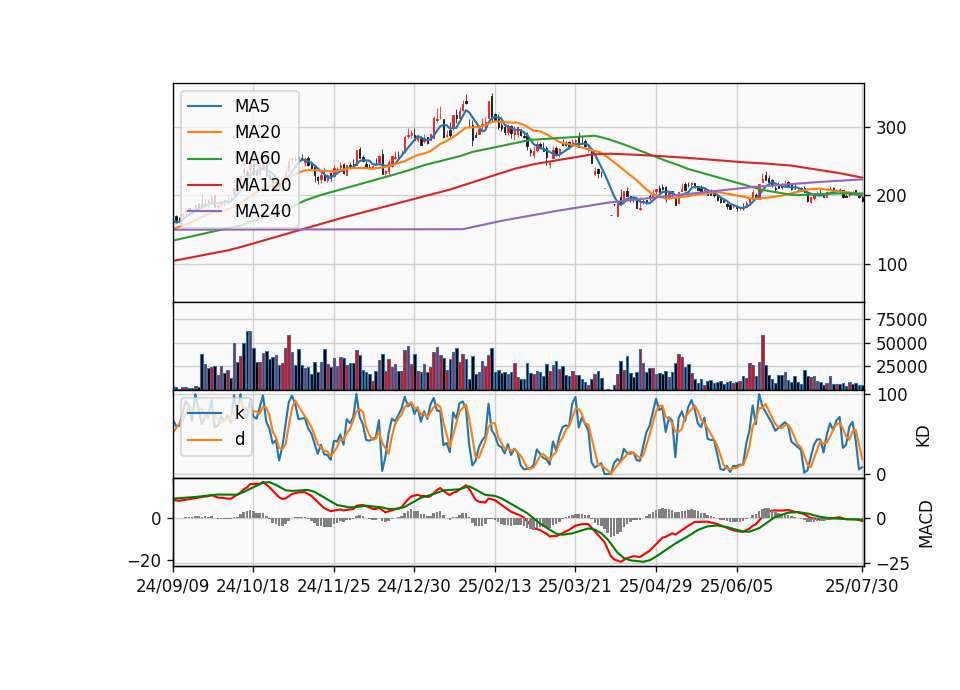Click the 25/06/05 date axis label

737,586
